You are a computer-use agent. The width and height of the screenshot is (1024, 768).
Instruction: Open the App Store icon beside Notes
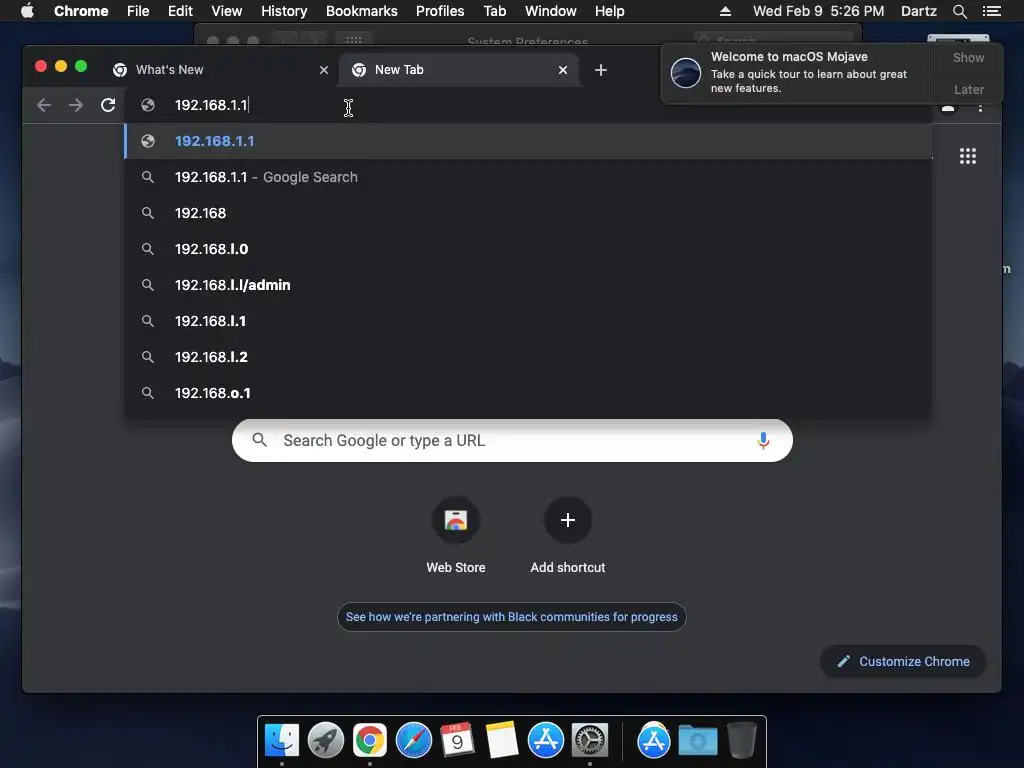coord(545,741)
